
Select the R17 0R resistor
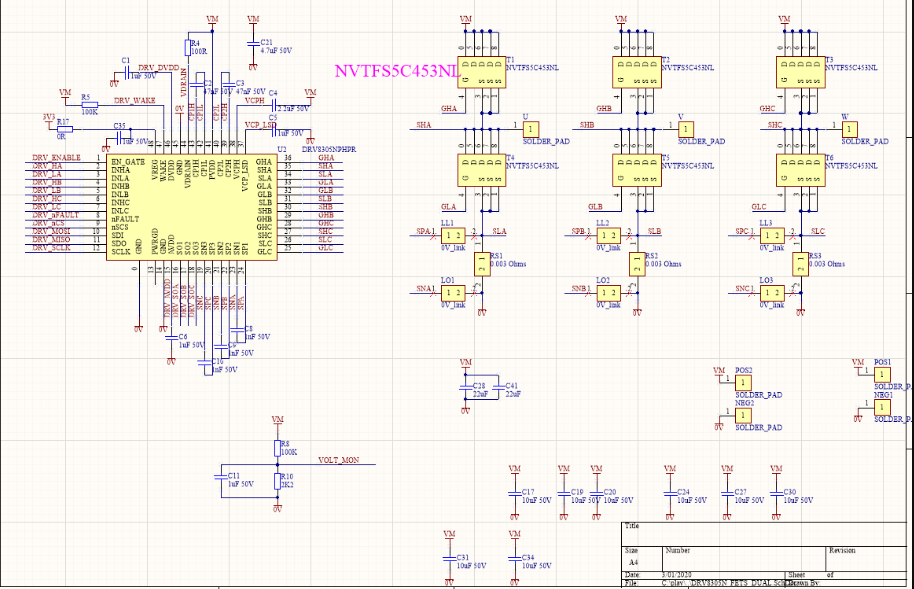(x=65, y=129)
